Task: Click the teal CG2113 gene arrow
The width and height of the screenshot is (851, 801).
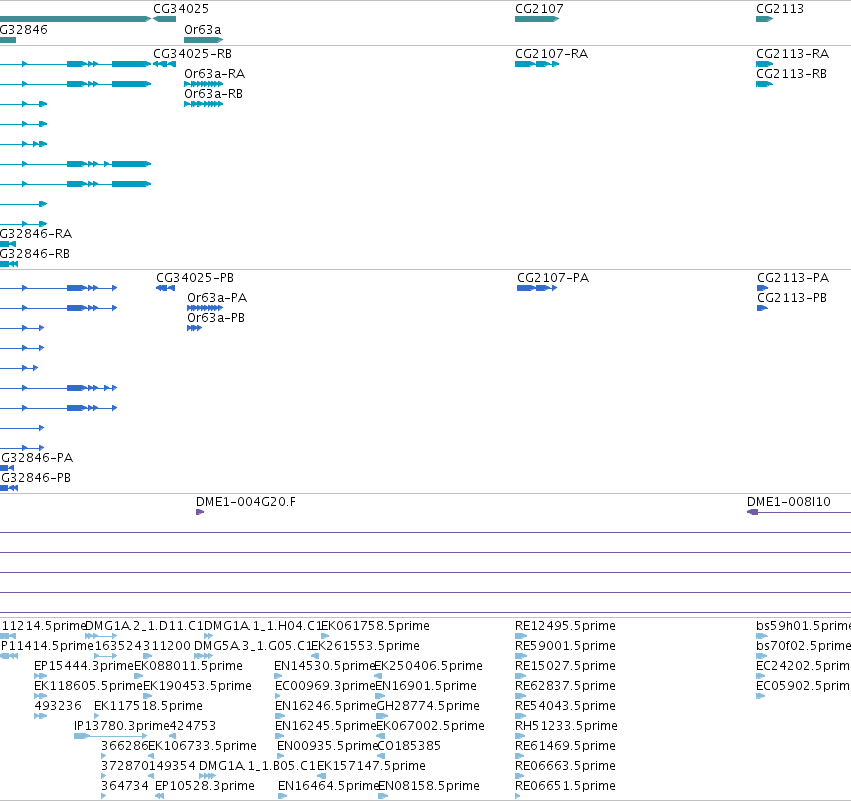Action: 764,19
